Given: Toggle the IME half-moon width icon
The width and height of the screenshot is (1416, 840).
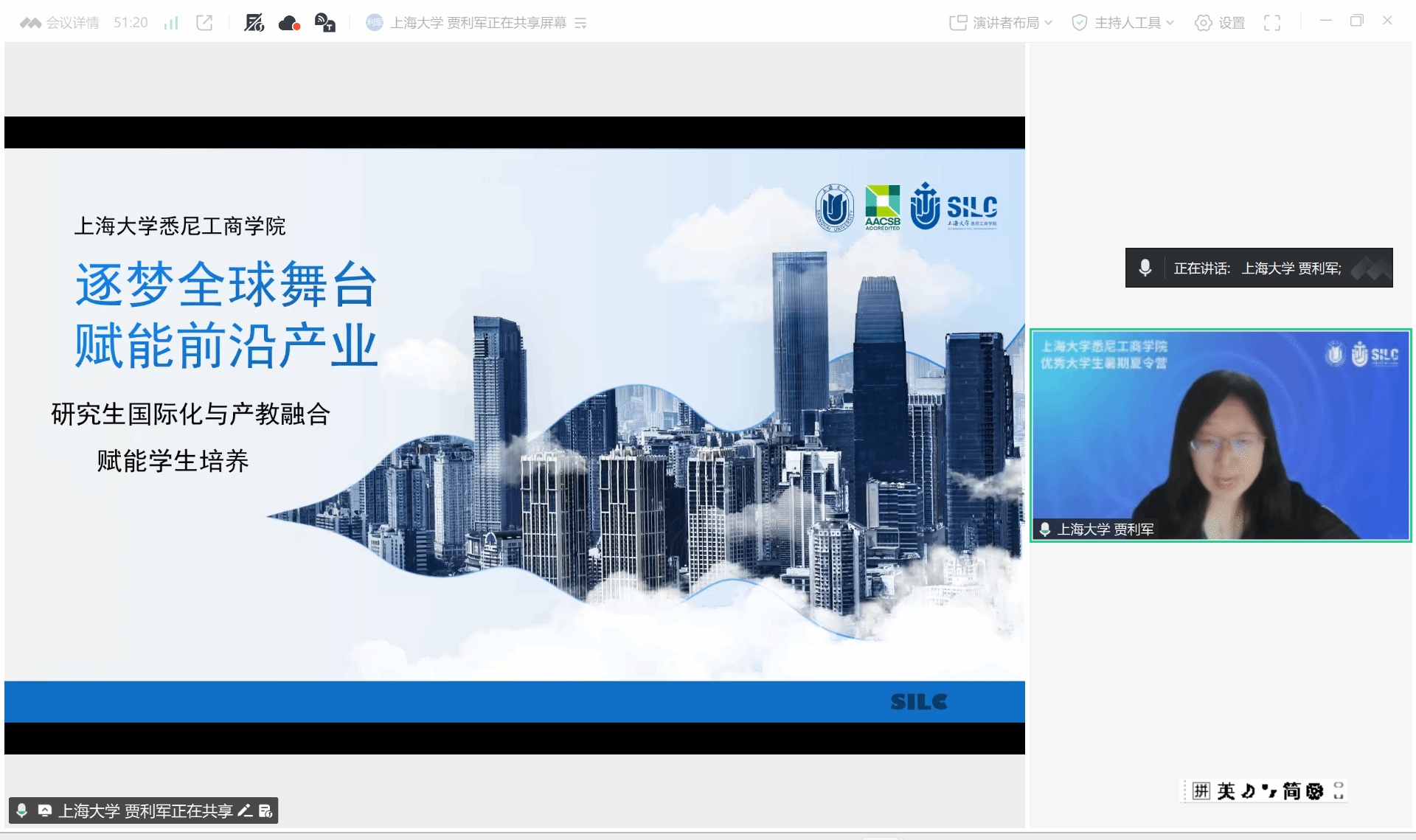Looking at the screenshot, I should click(1248, 791).
